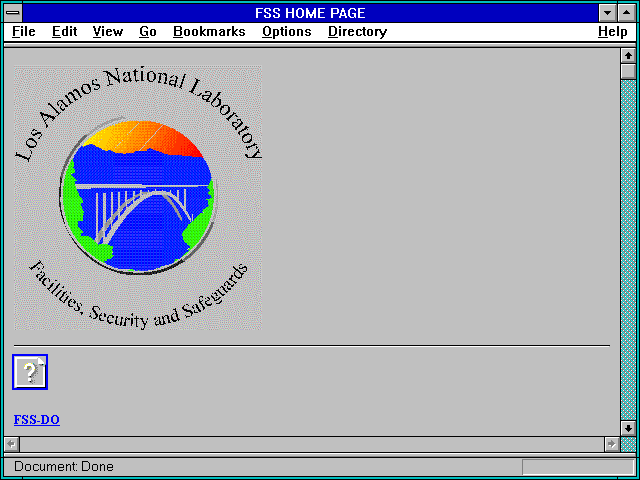
Task: Click the vertical scrollbar down arrow
Action: pos(628,428)
